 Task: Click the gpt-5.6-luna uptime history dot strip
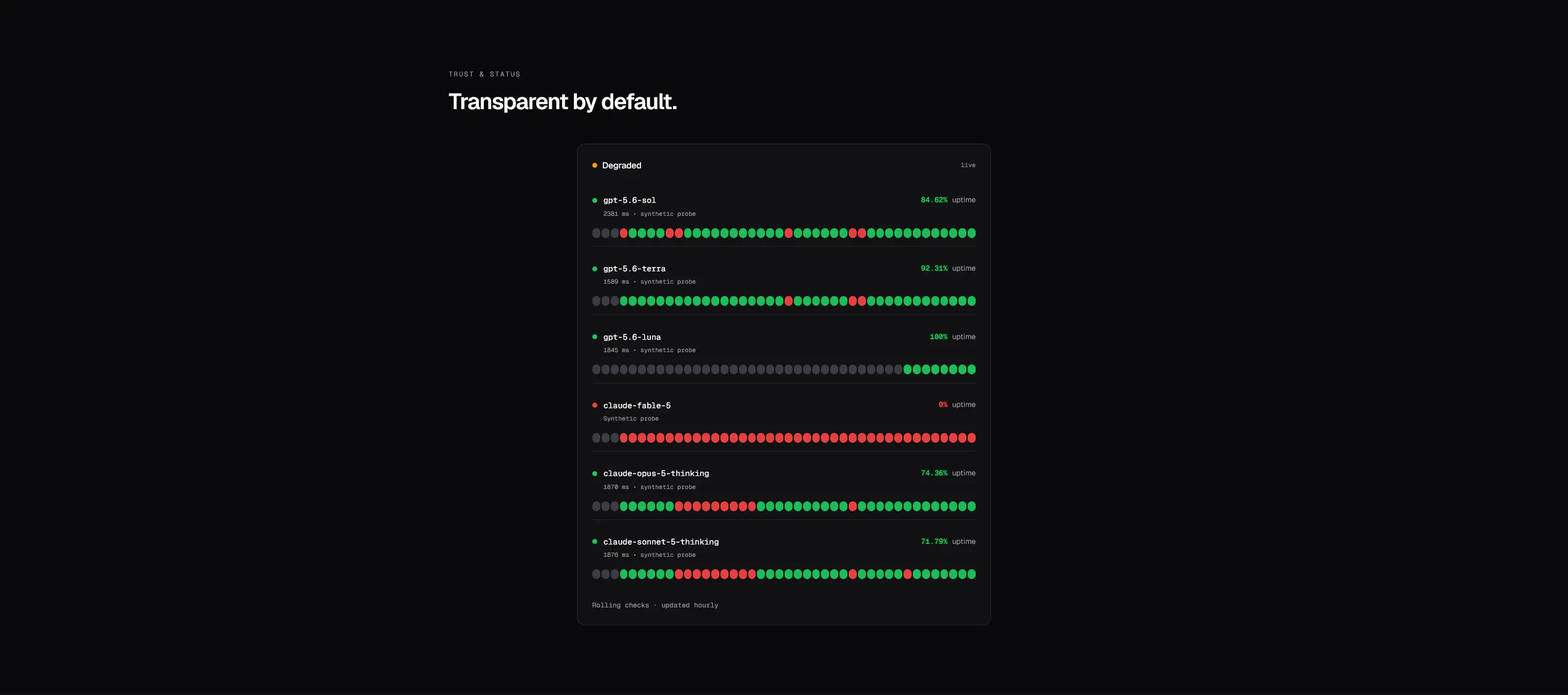[784, 369]
